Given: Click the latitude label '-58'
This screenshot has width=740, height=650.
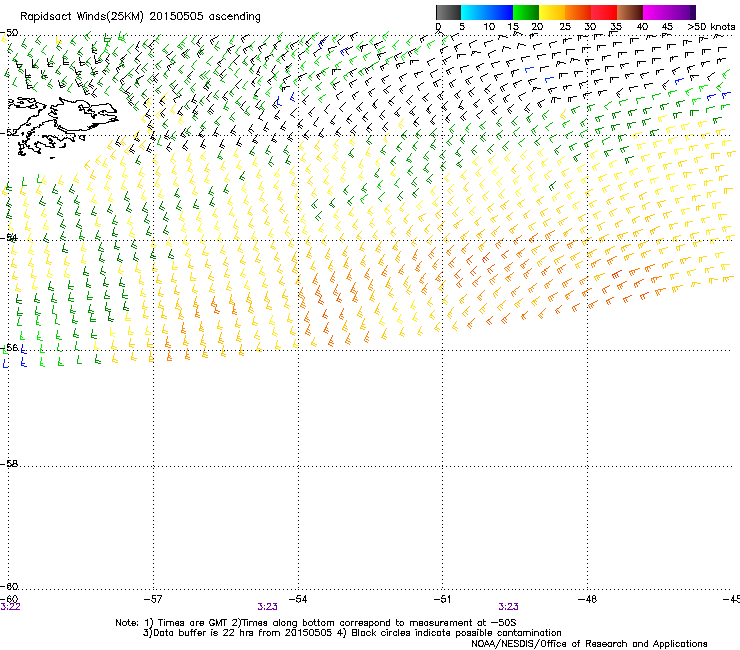Looking at the screenshot, I should tap(9, 464).
